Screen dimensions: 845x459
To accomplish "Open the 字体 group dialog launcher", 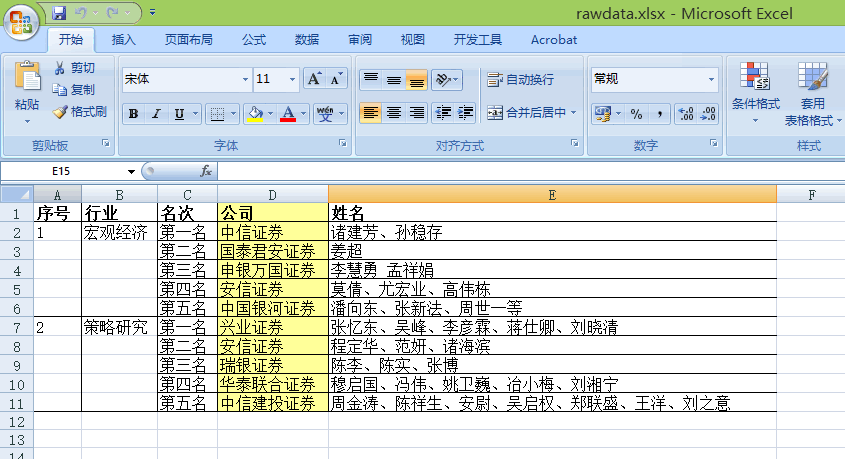I will pyautogui.click(x=342, y=143).
